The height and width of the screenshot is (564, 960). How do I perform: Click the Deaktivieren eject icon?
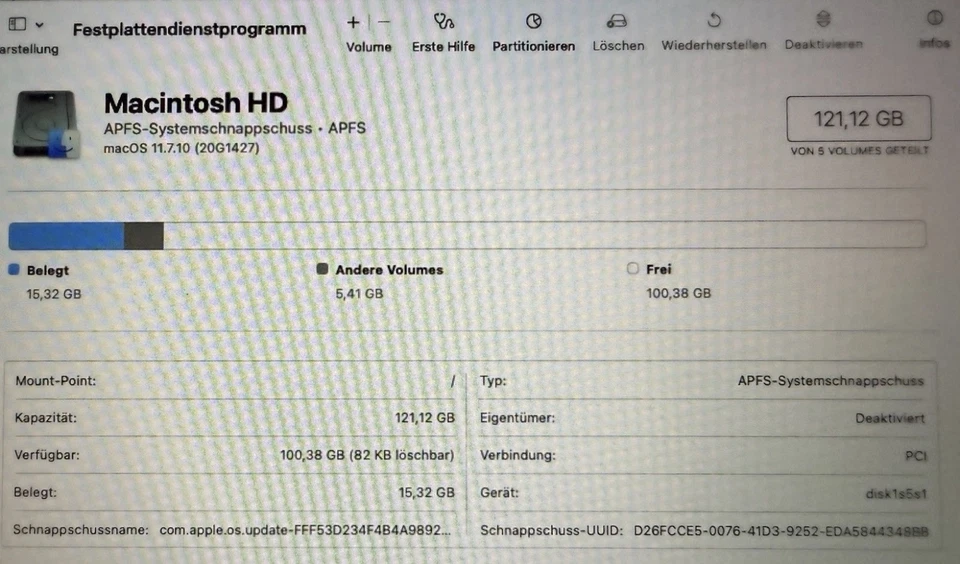(x=823, y=20)
